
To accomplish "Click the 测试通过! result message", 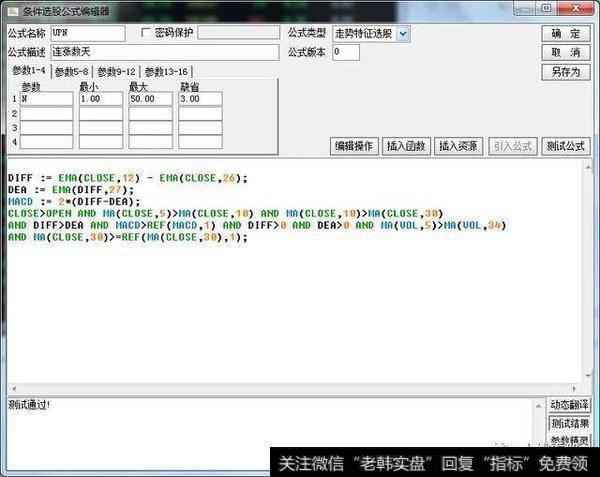I will coord(29,405).
